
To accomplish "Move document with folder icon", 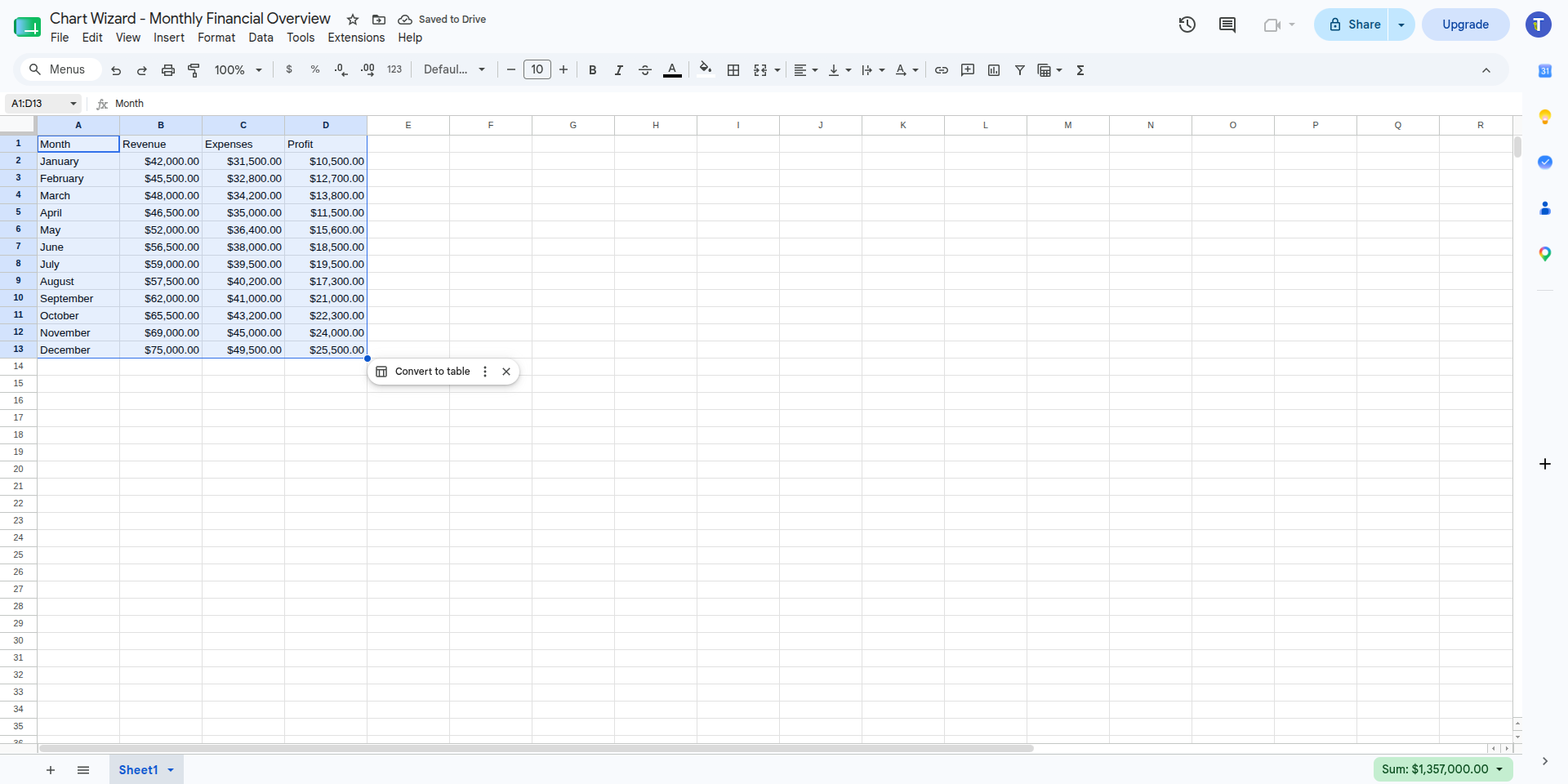I will pos(379,20).
